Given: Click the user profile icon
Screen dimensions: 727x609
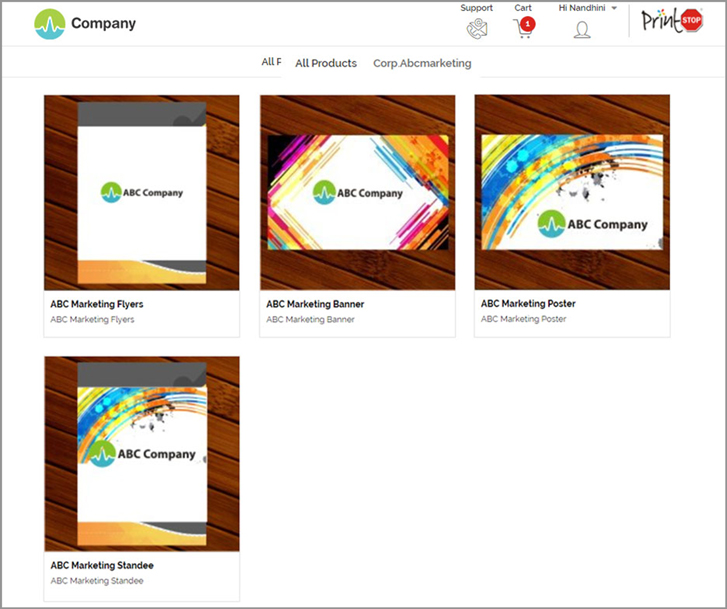Looking at the screenshot, I should tap(582, 30).
